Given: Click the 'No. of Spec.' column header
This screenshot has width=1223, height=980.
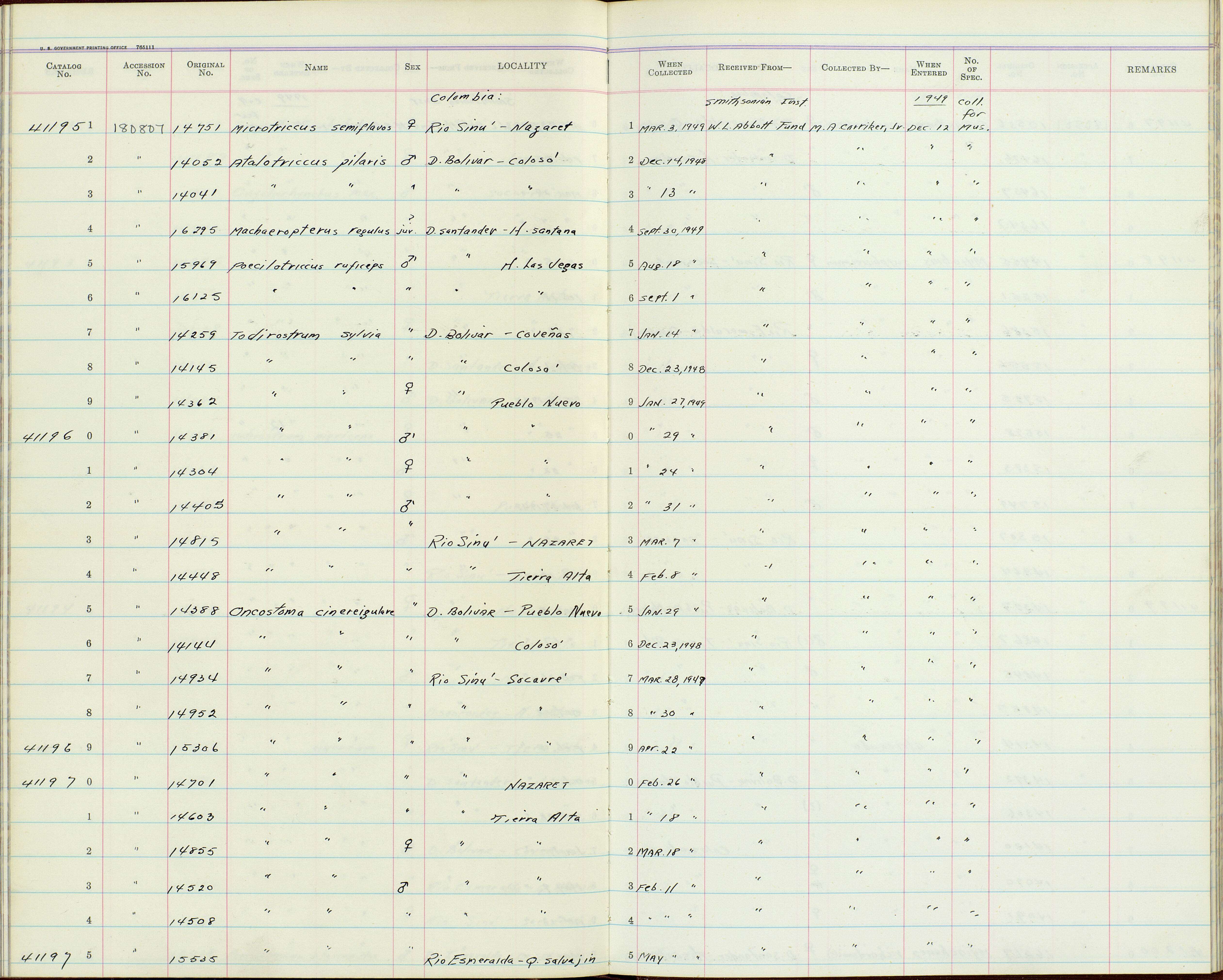Looking at the screenshot, I should (971, 69).
